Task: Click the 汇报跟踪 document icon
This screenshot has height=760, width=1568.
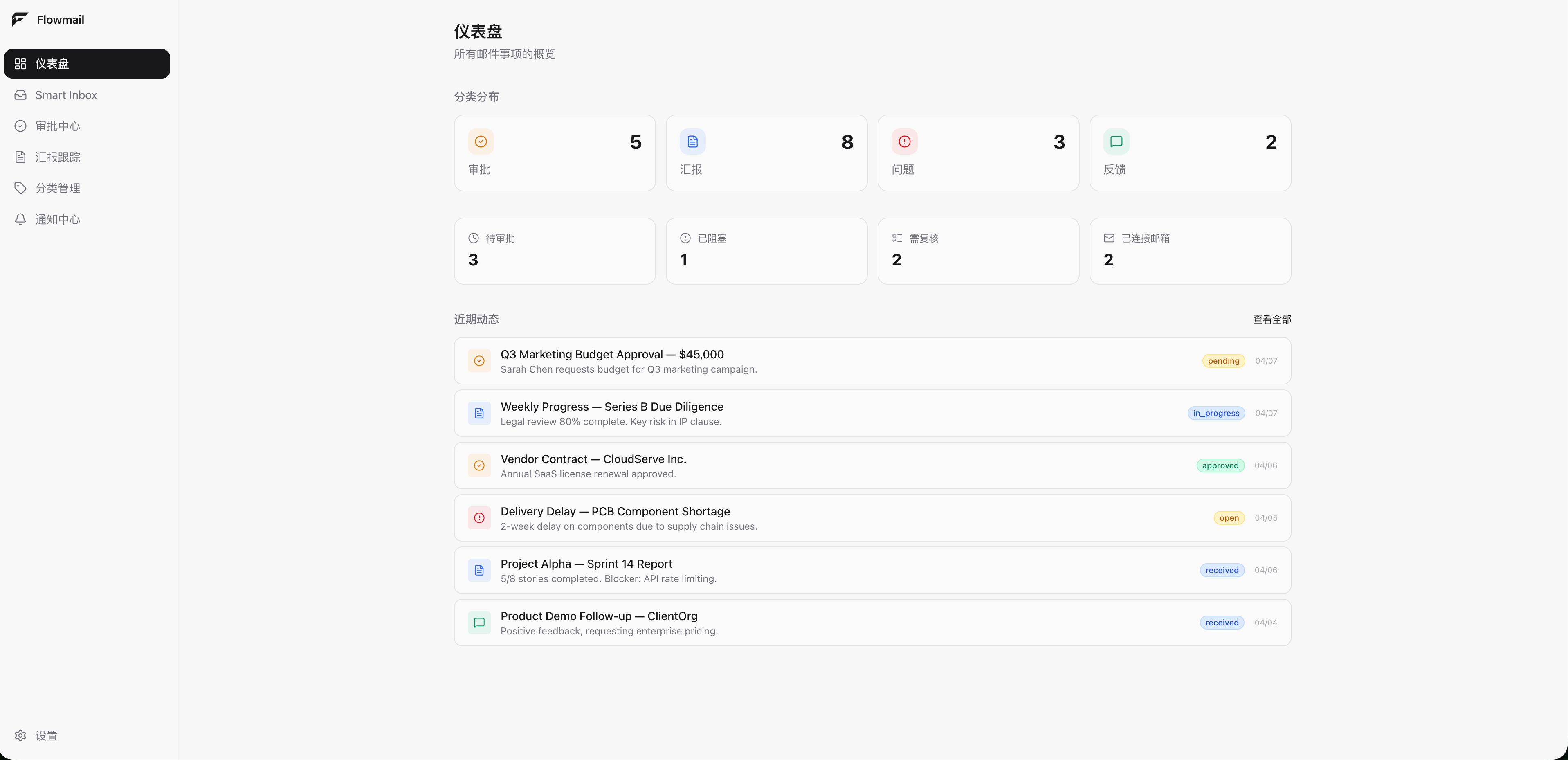Action: [21, 157]
